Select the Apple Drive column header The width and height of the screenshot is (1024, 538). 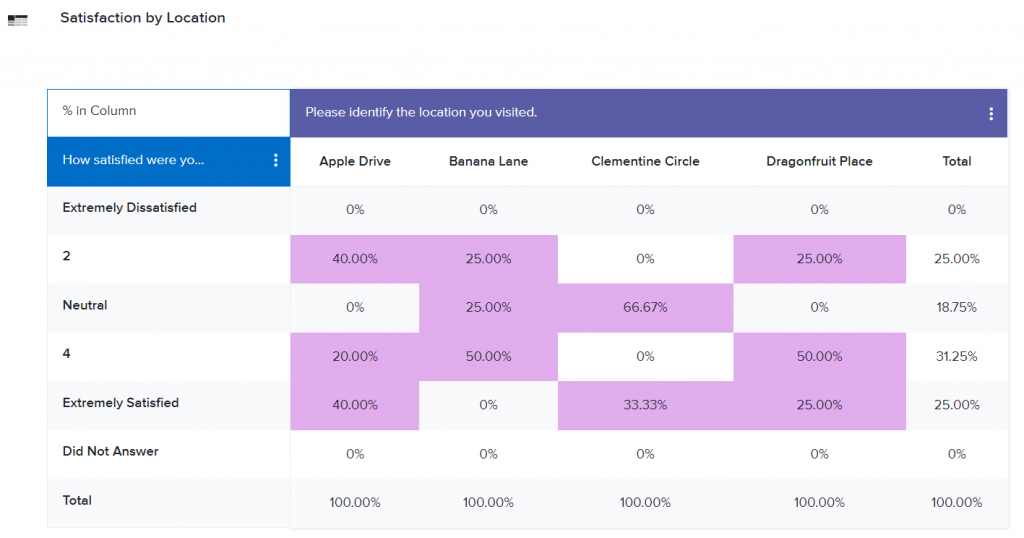click(x=355, y=161)
